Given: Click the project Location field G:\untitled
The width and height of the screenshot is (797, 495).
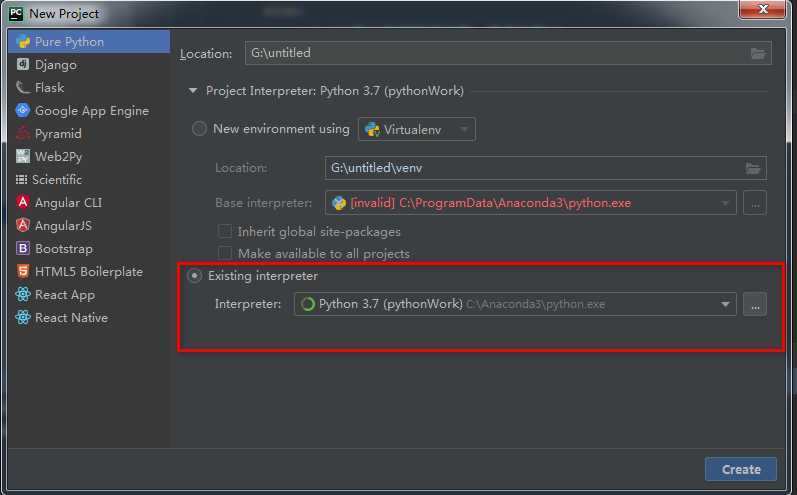Looking at the screenshot, I should [508, 53].
